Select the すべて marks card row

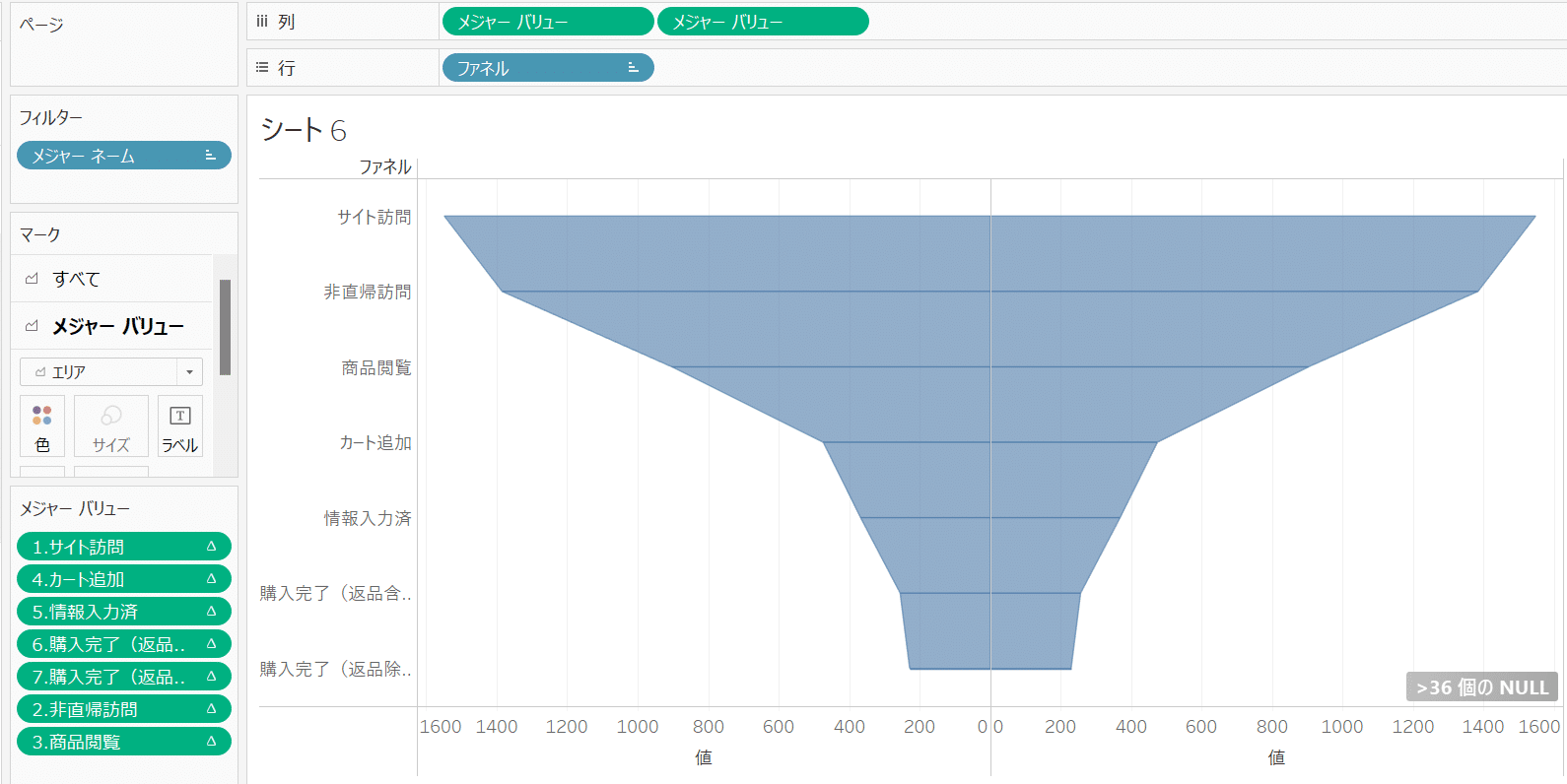[112, 279]
